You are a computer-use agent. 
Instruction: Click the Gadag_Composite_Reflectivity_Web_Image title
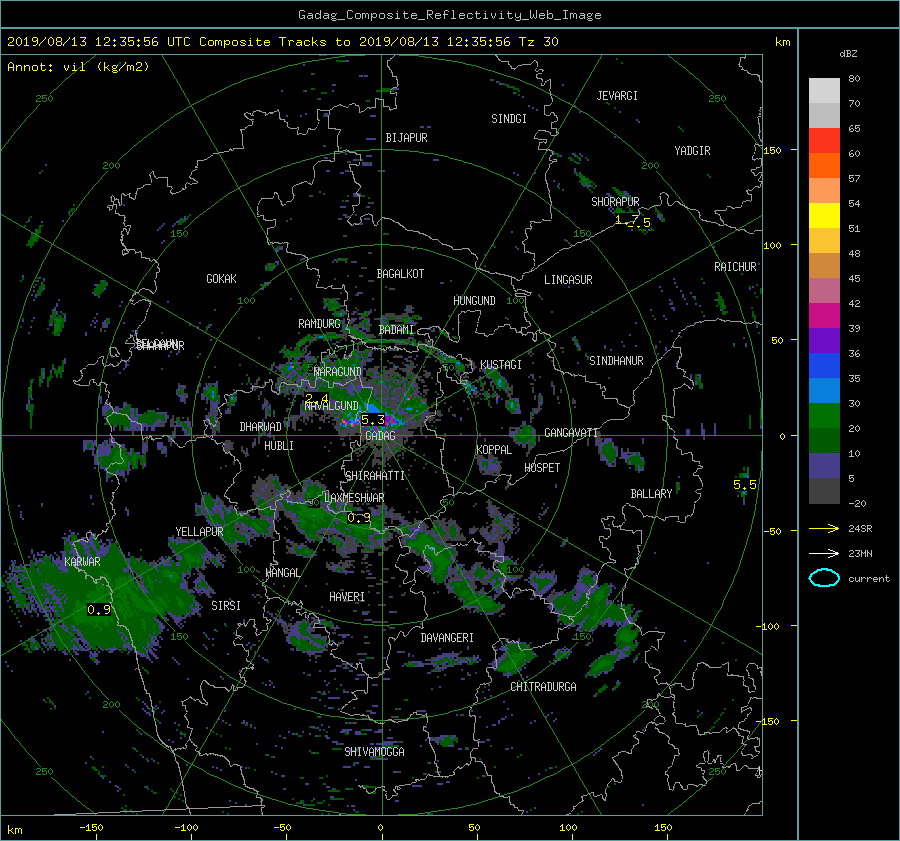pos(449,15)
